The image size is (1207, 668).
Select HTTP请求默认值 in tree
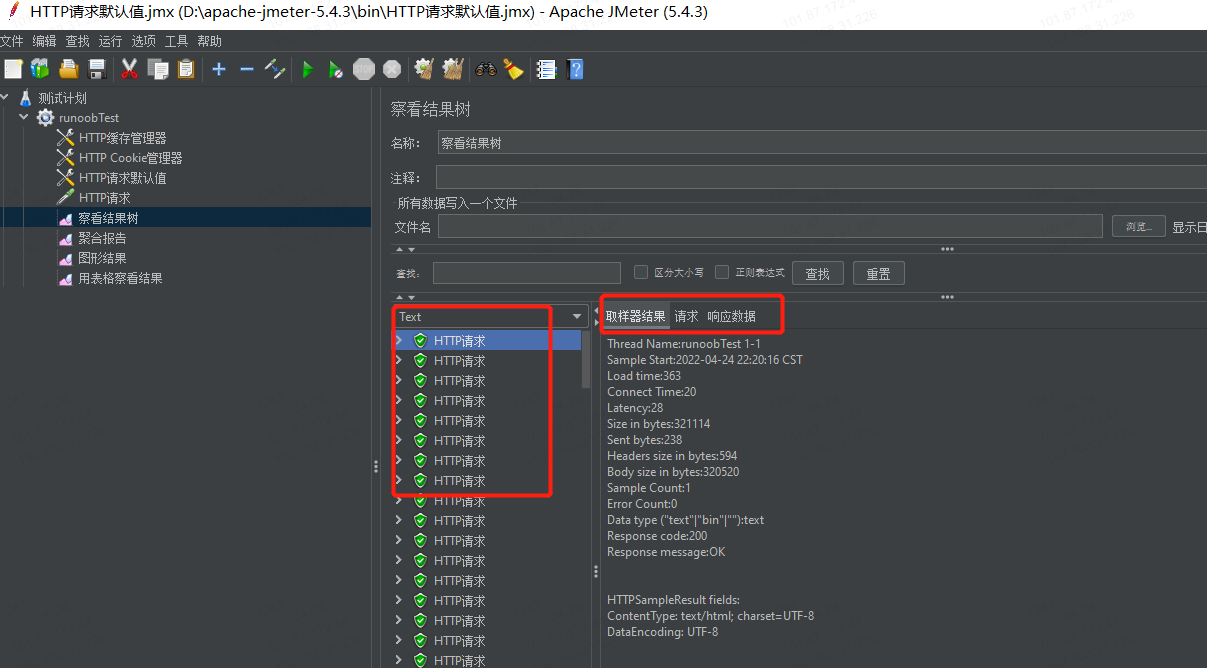(123, 178)
